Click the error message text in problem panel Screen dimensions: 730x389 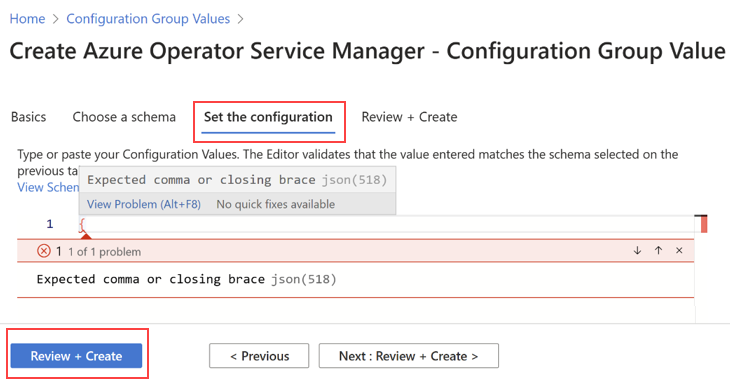(186, 279)
